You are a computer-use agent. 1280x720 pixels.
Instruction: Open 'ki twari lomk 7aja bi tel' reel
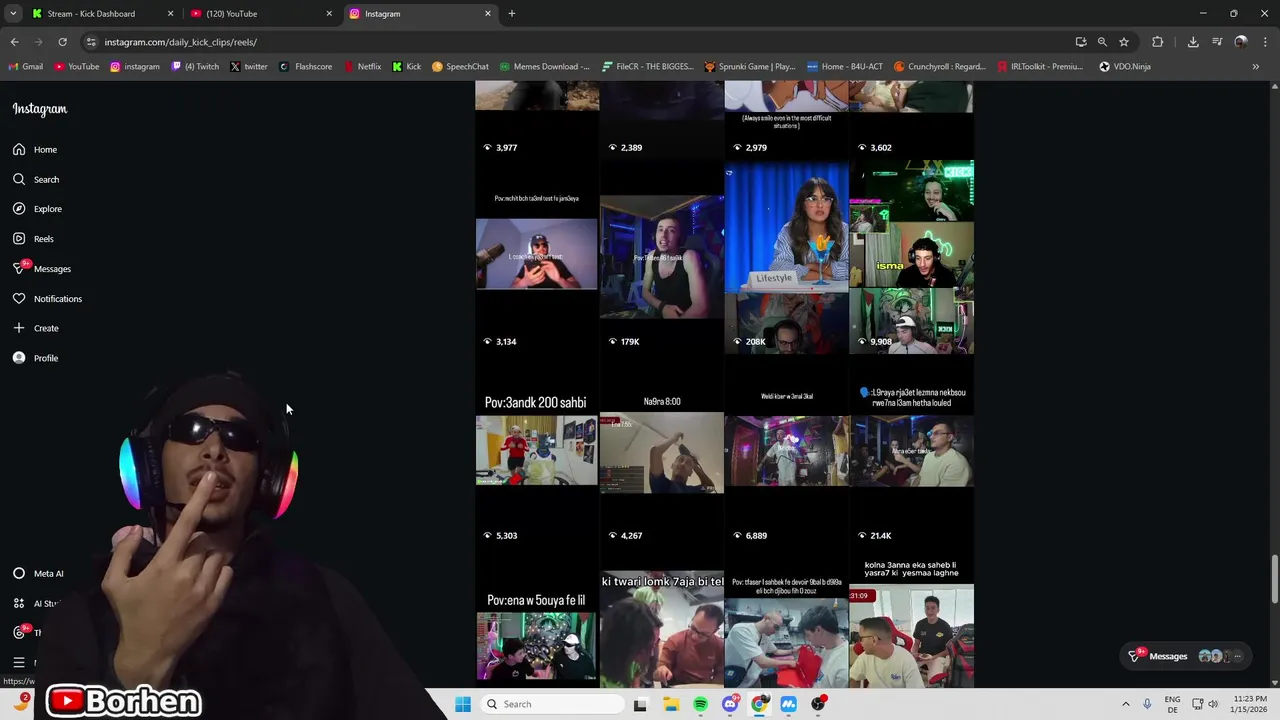click(x=661, y=620)
